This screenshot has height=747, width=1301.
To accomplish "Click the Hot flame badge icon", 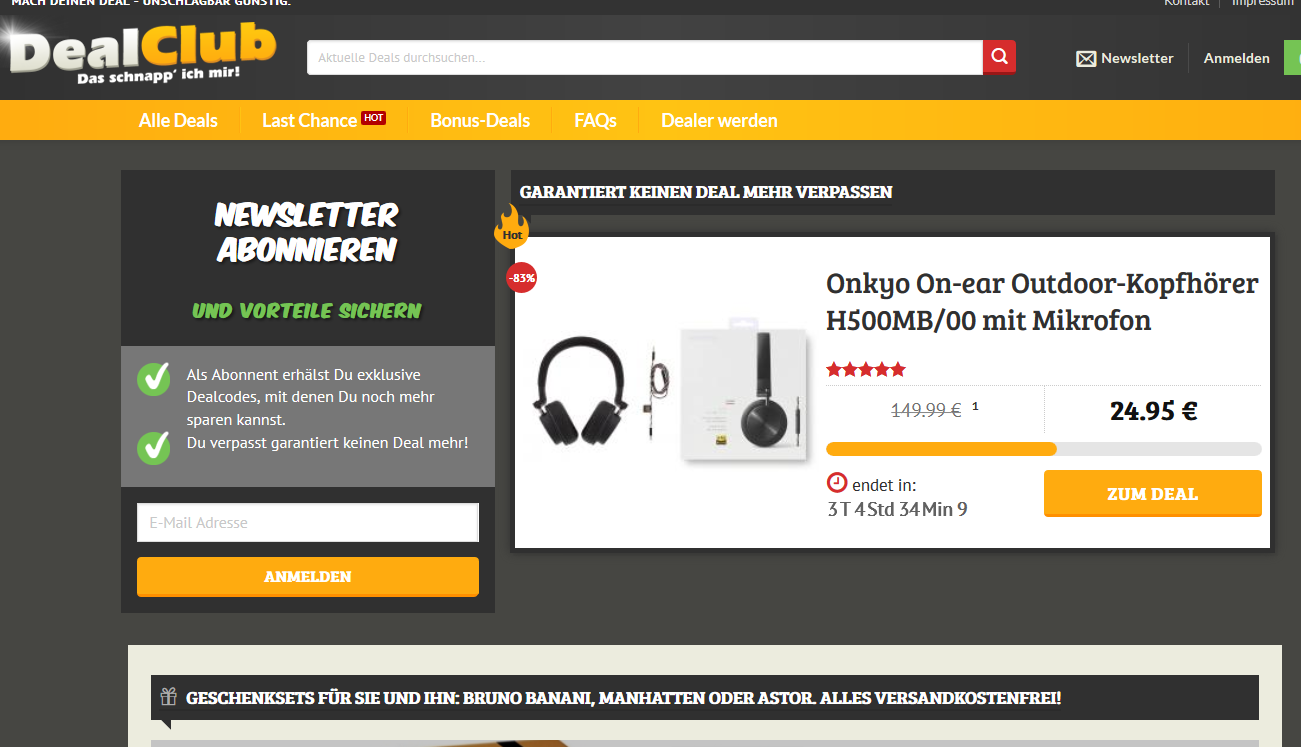I will 511,227.
